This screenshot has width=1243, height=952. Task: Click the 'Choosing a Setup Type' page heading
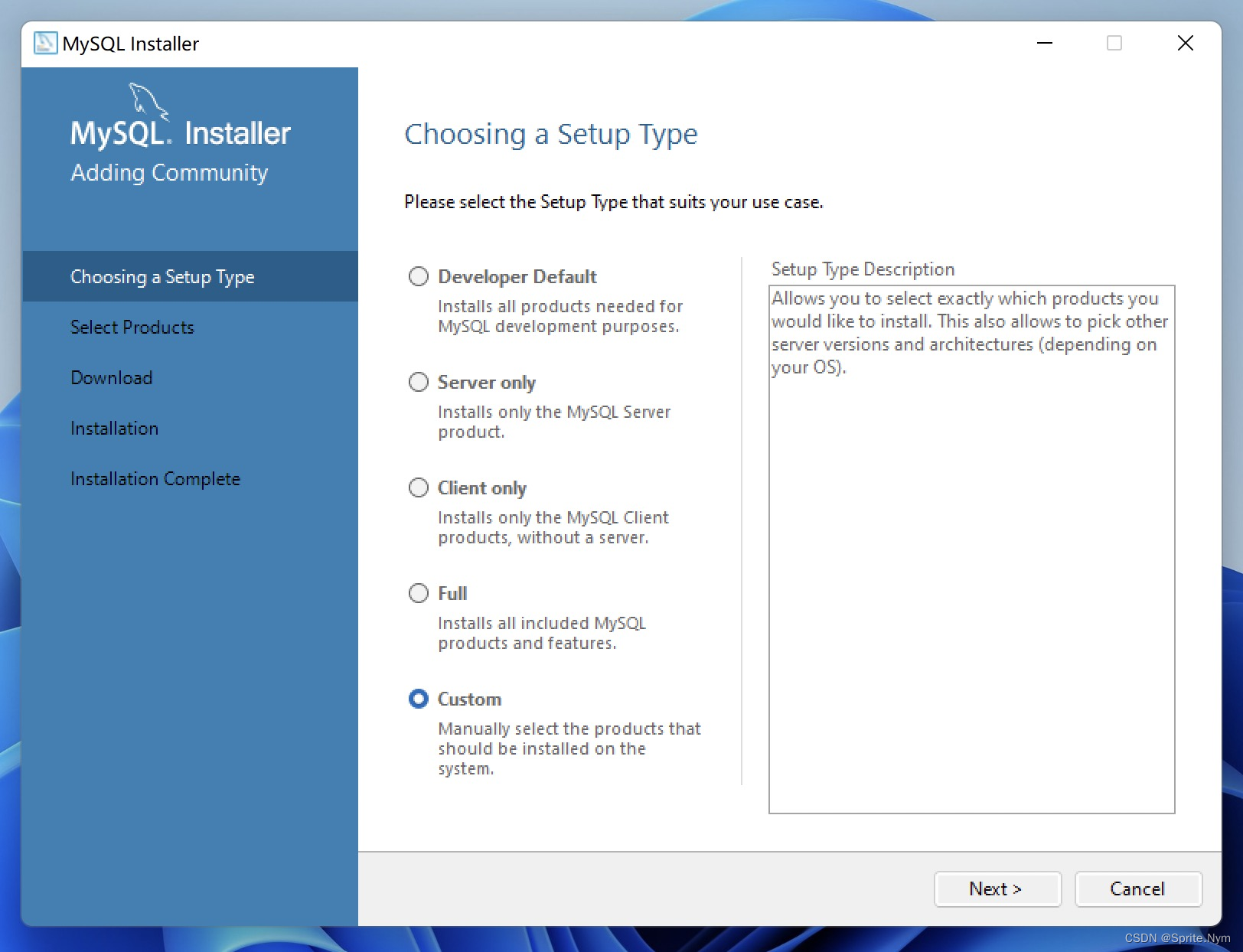pos(551,134)
